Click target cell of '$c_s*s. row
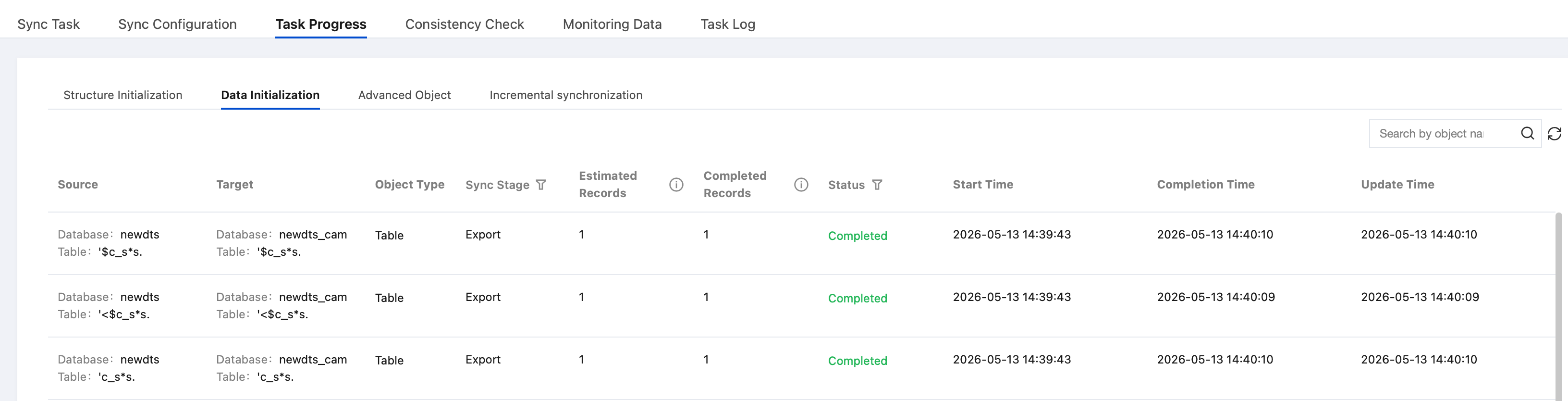 281,243
